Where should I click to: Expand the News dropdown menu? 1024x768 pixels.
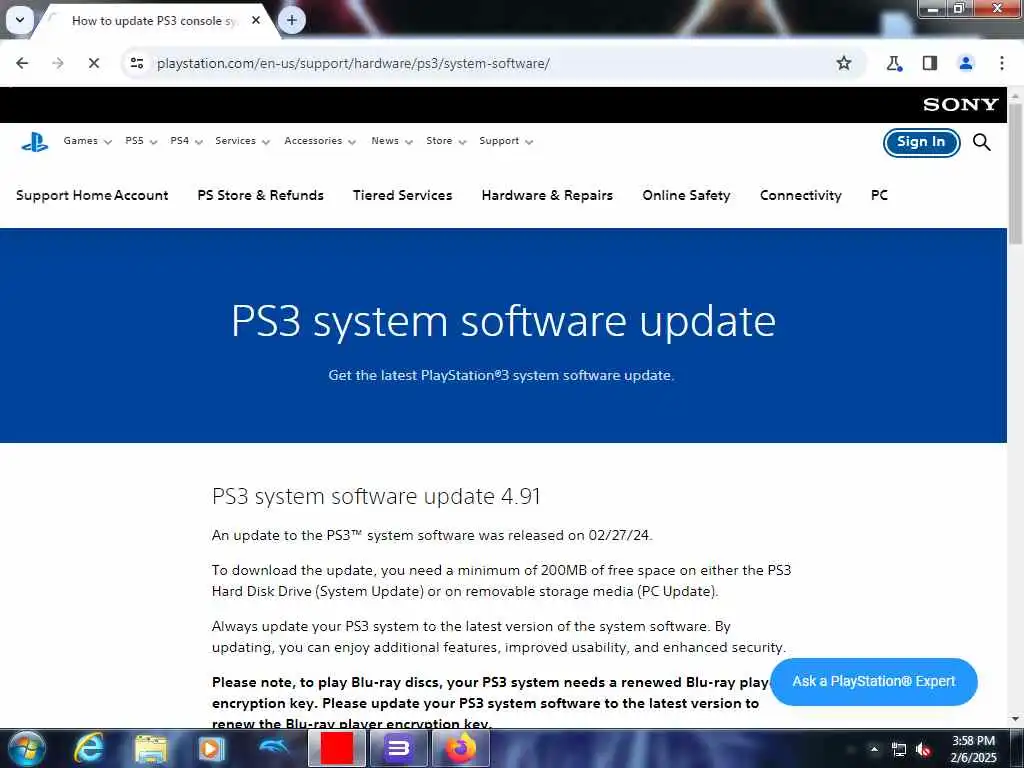tap(392, 141)
